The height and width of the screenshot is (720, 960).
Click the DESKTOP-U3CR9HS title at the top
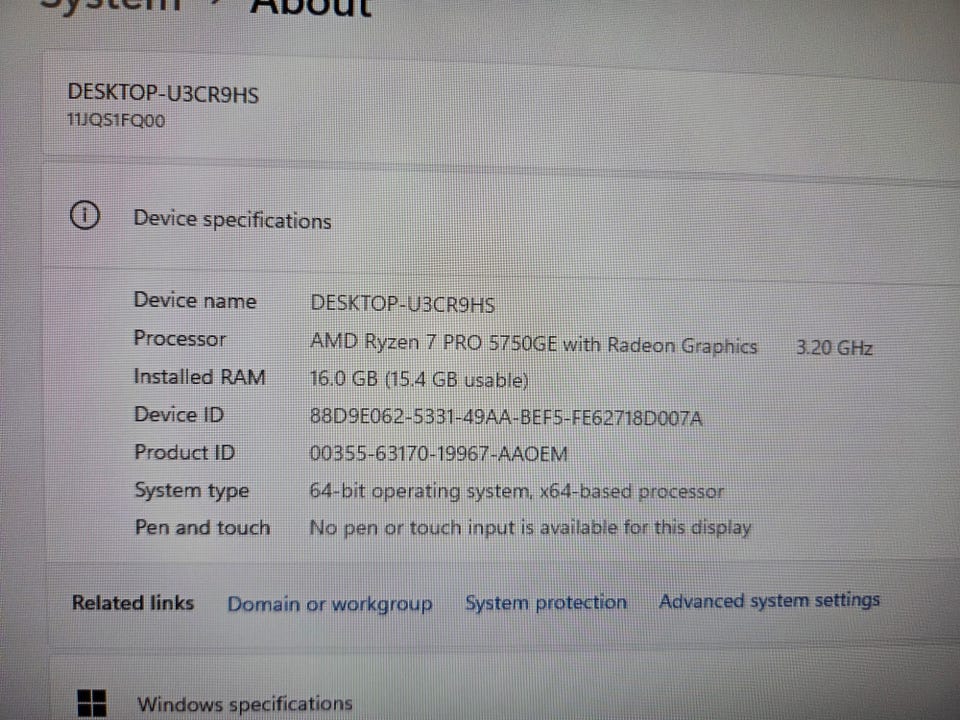tap(163, 93)
